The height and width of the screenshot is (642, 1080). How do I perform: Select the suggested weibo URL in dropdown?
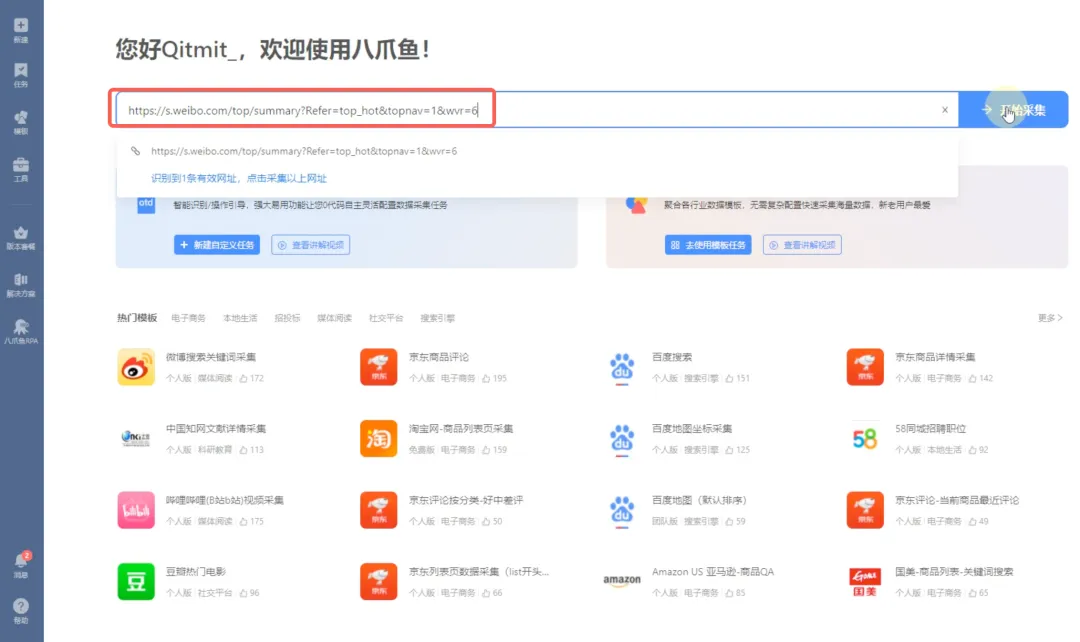click(x=304, y=151)
